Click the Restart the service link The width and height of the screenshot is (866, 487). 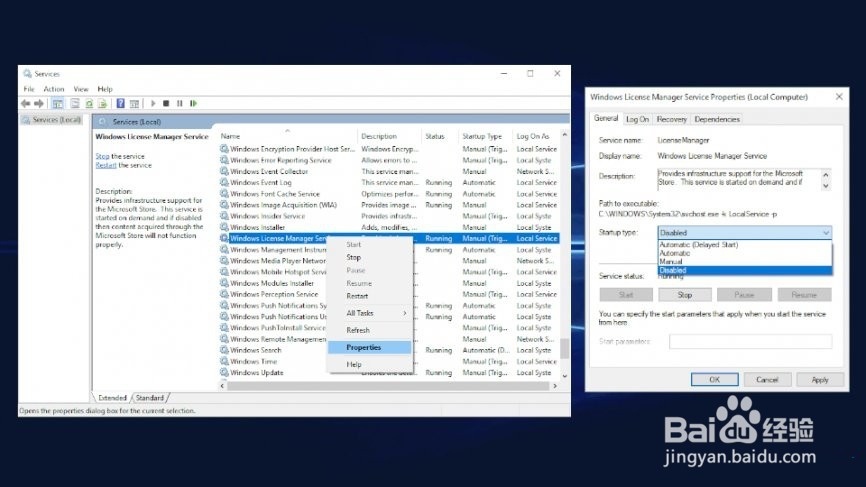pyautogui.click(x=106, y=165)
